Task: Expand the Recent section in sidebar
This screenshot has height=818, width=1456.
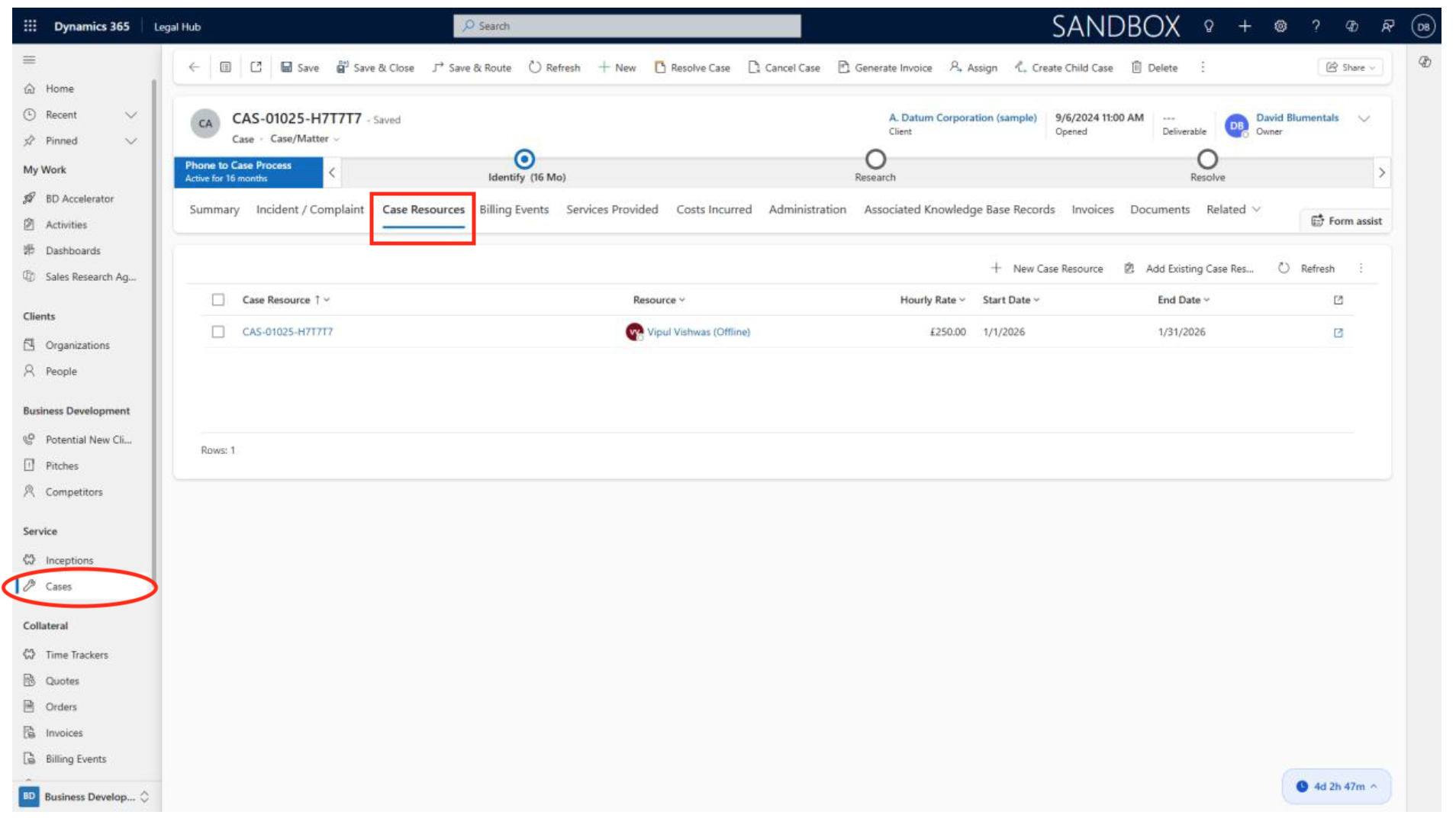Action: (x=130, y=115)
